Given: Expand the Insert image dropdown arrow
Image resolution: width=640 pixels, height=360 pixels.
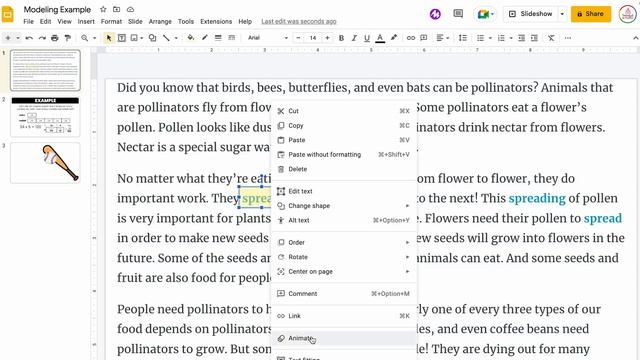Looking at the screenshot, I should point(142,38).
